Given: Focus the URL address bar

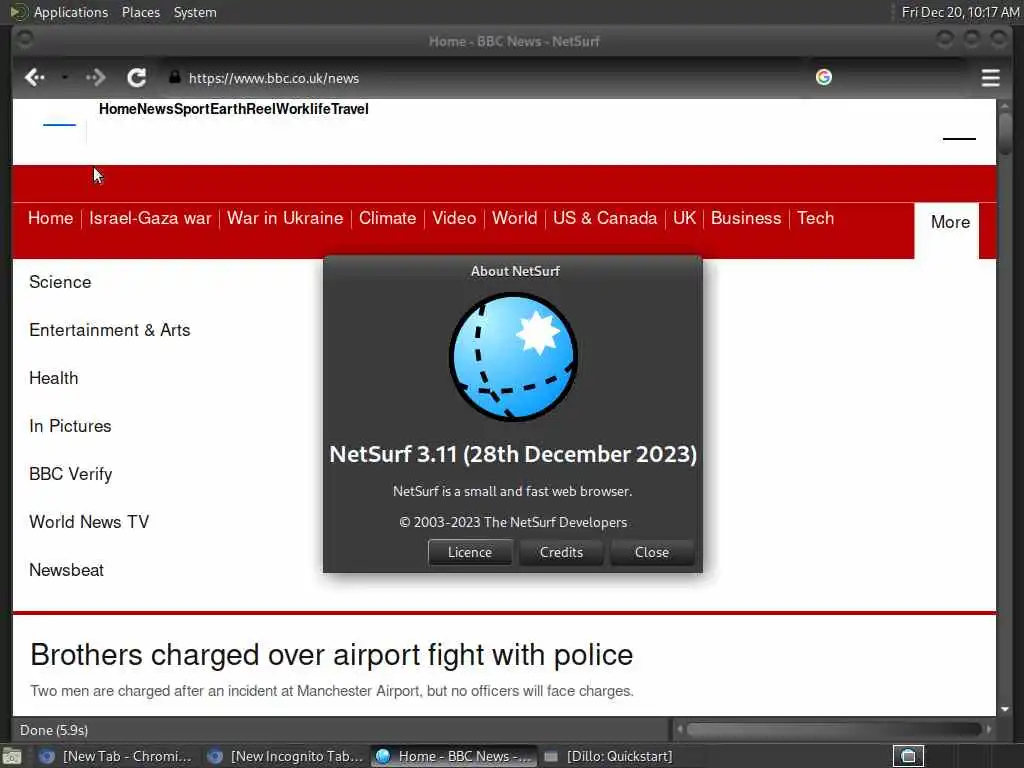Looking at the screenshot, I should (x=483, y=78).
